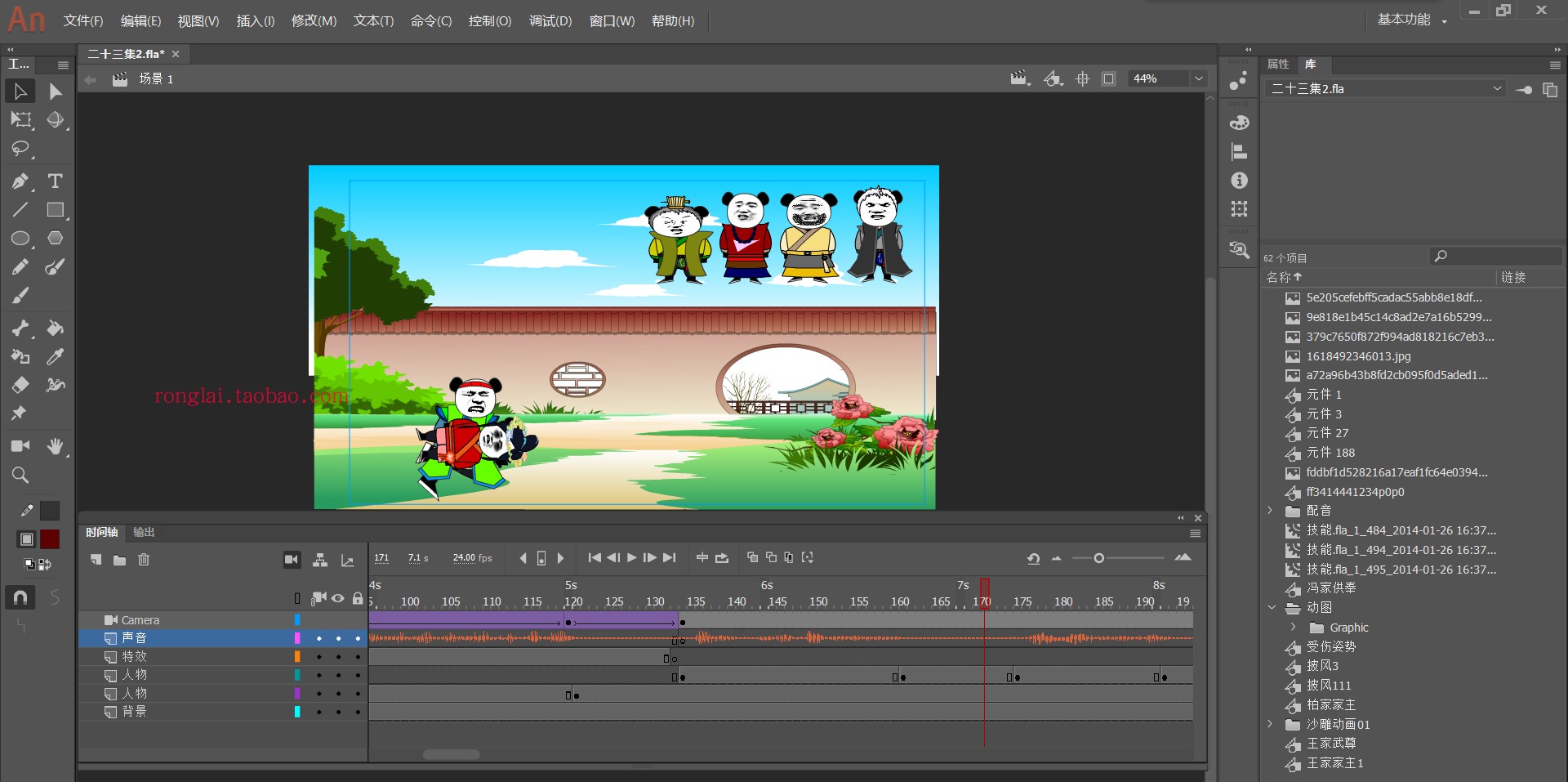This screenshot has height=782, width=1568.
Task: Select the Rectangle tool
Action: 55,210
